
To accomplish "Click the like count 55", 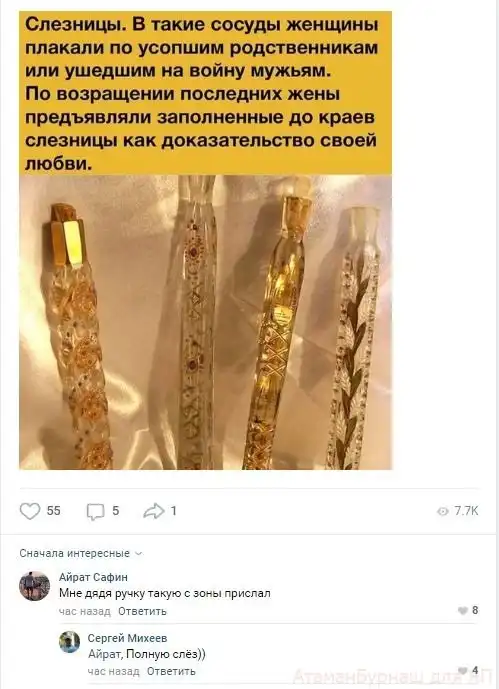I will point(54,511).
